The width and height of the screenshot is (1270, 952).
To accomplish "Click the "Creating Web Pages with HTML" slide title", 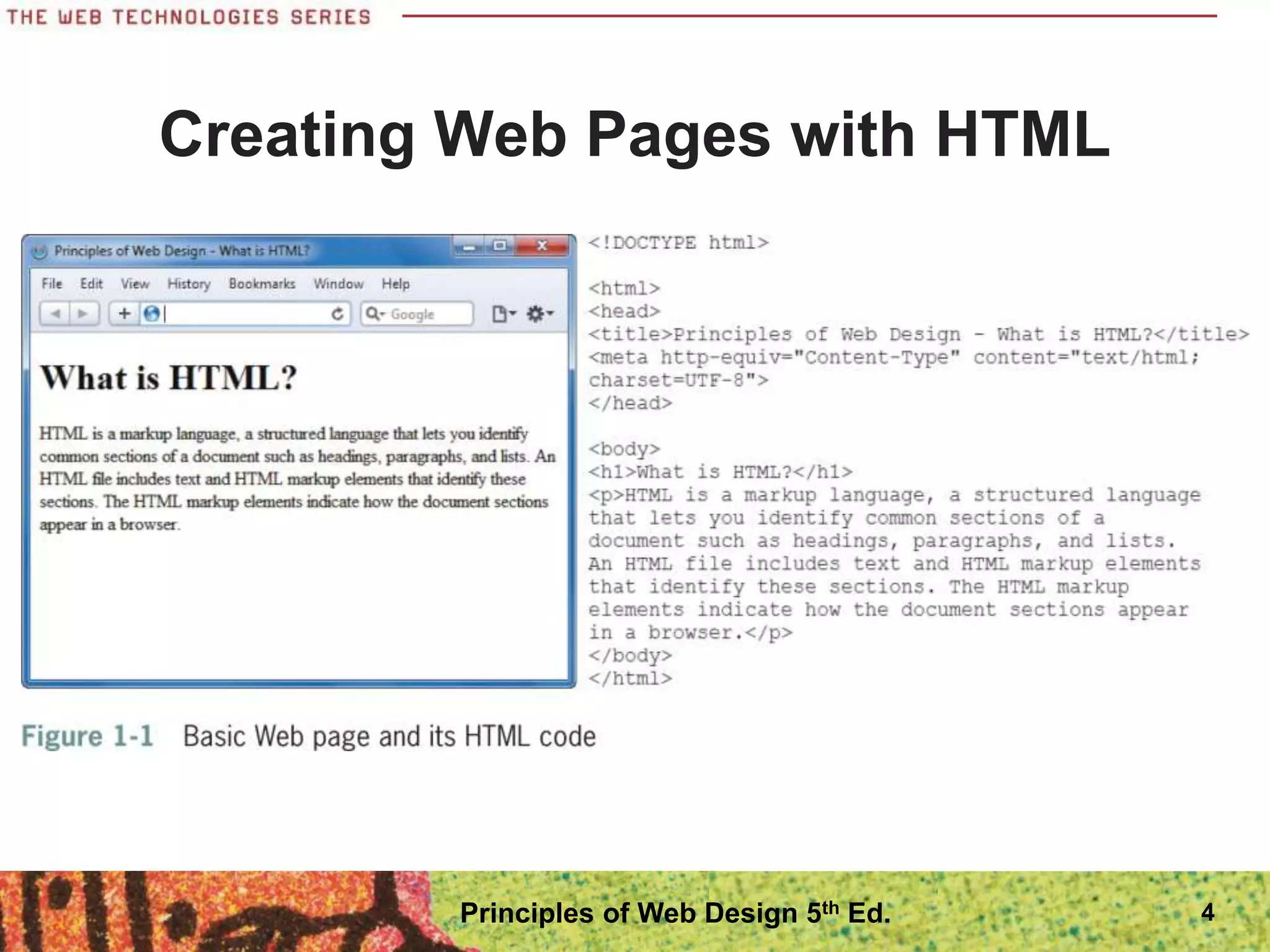I will coord(634,134).
